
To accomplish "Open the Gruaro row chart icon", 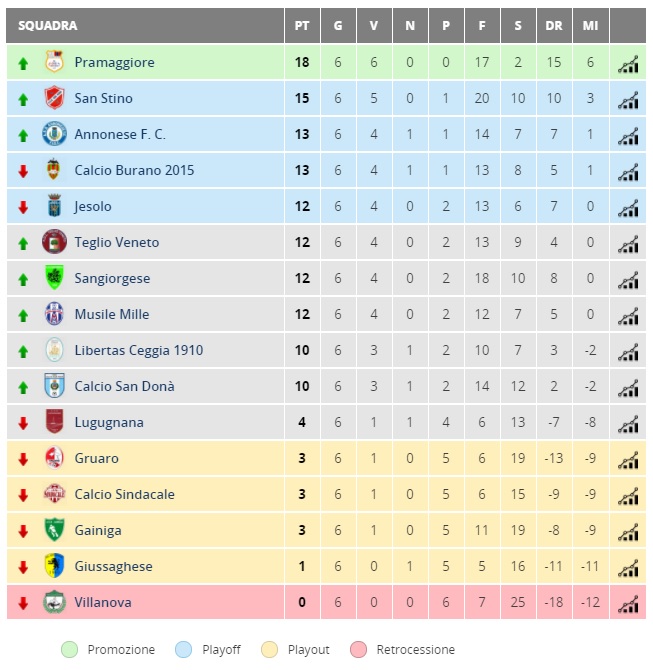I will pos(628,460).
